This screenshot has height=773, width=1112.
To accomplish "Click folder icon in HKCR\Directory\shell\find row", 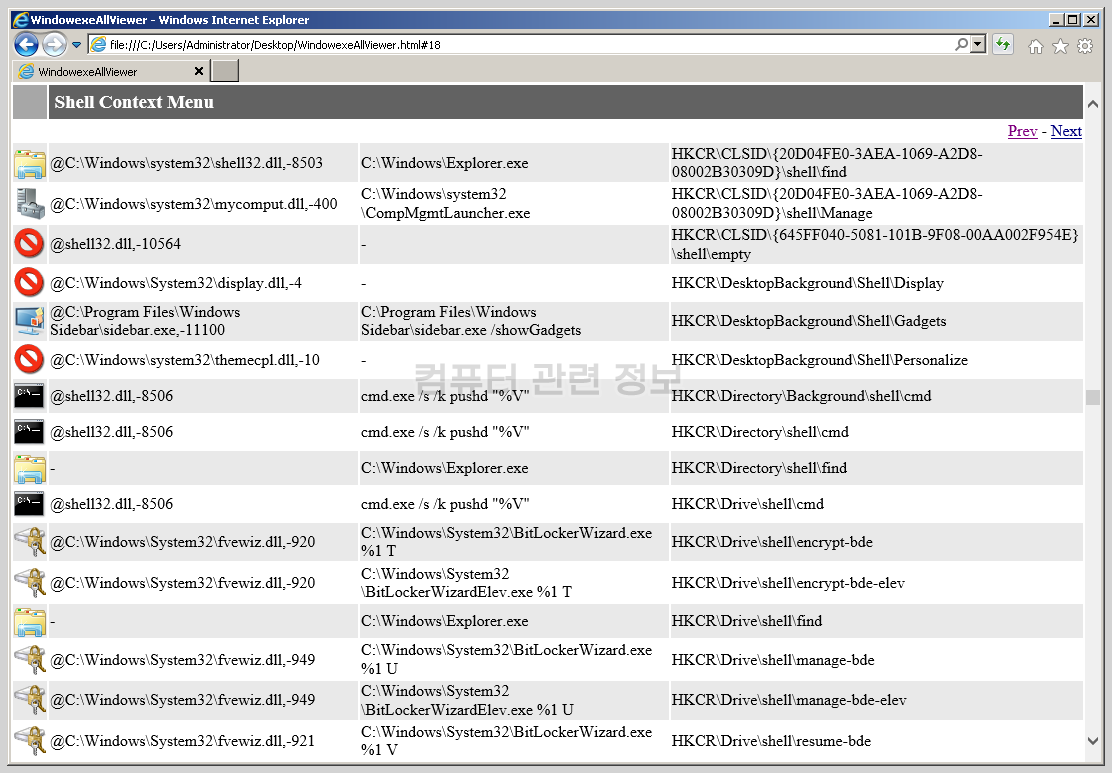I will (x=30, y=468).
